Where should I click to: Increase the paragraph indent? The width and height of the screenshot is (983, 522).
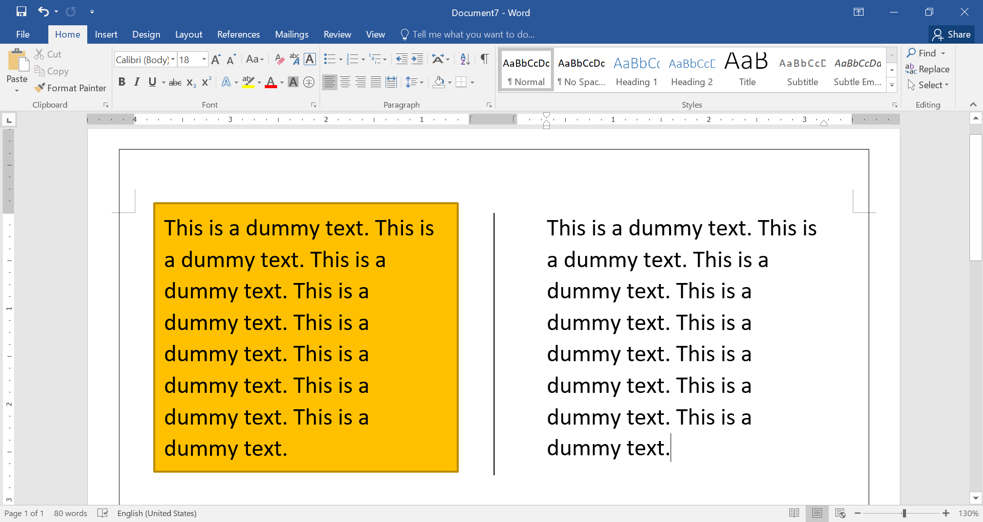tap(417, 60)
